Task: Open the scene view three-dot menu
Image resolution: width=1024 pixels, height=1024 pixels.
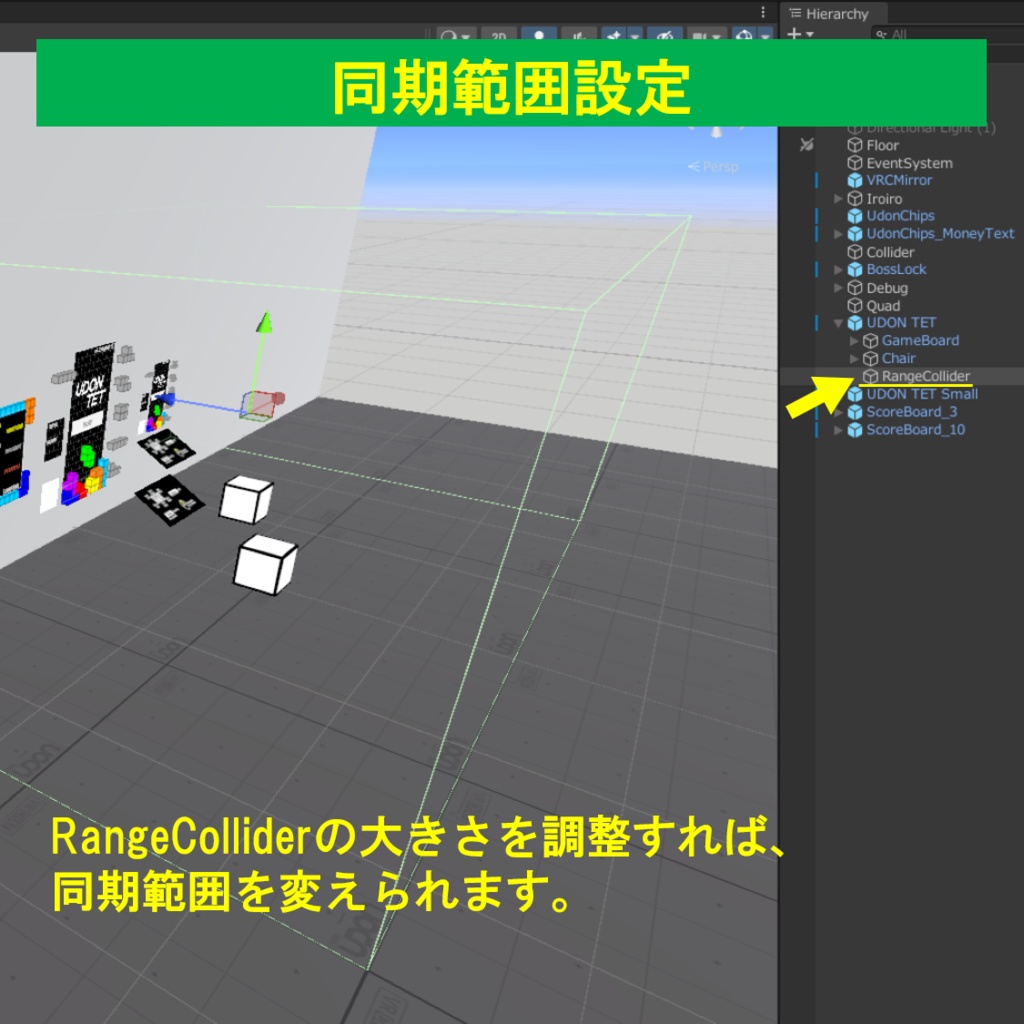Action: 762,12
